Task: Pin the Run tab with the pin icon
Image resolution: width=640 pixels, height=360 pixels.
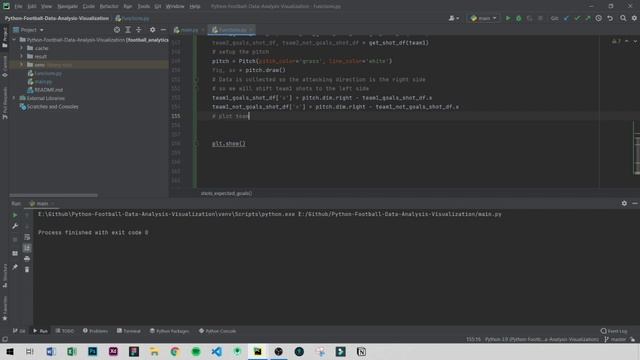Action: 15,267
